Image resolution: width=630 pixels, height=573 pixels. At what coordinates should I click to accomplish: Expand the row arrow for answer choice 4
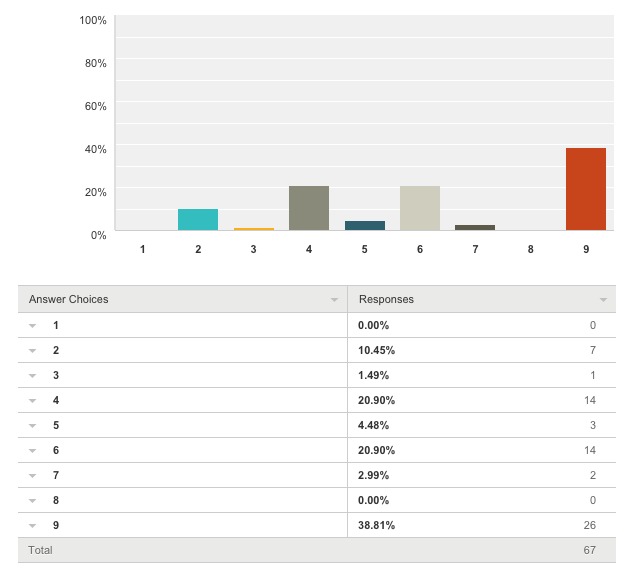tap(32, 401)
